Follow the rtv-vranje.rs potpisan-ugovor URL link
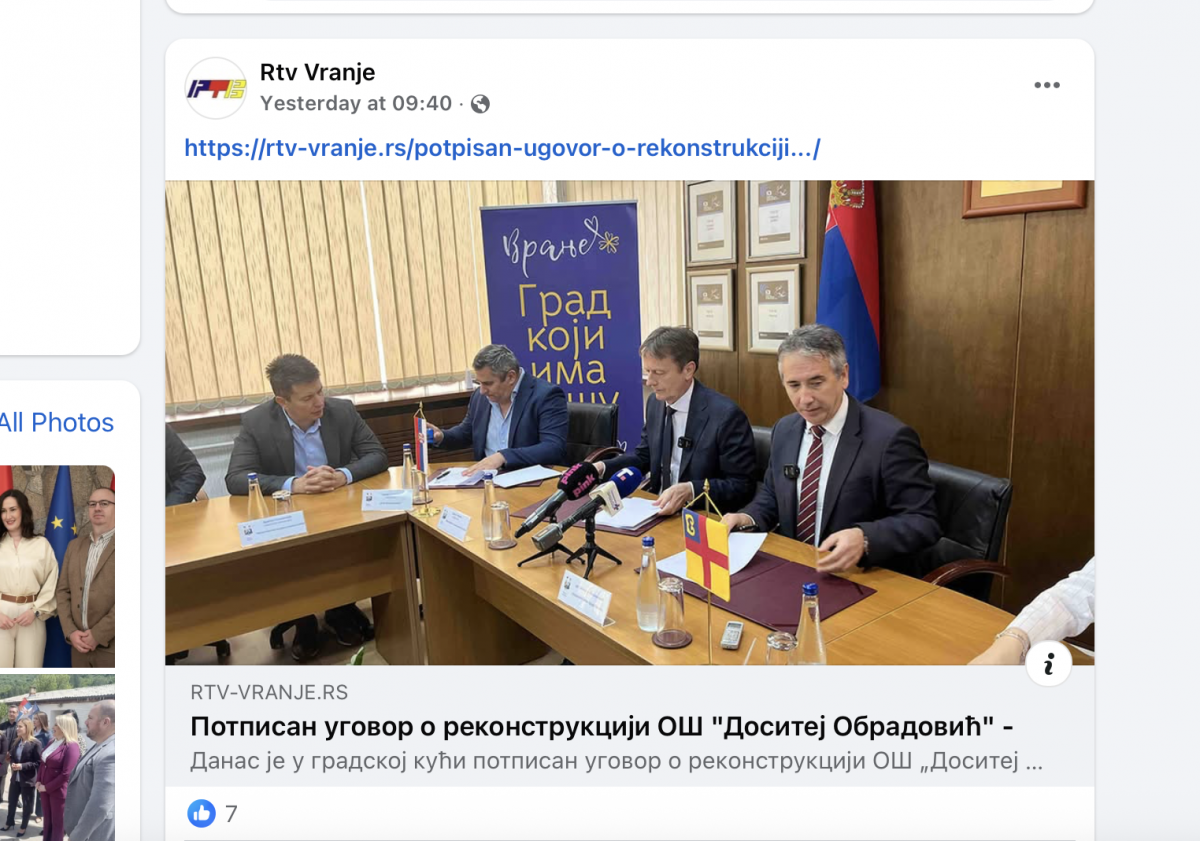 coord(502,149)
